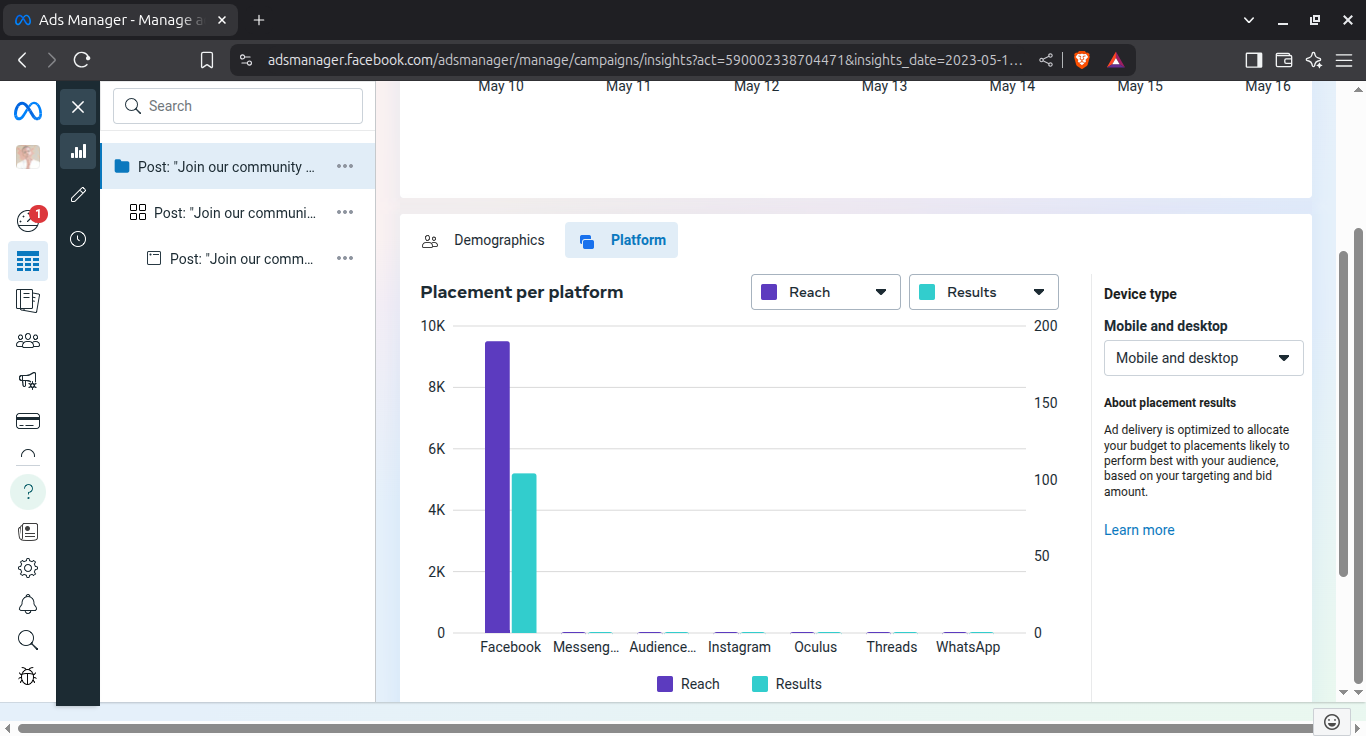
Task: Open more options for the ad set row
Action: pyautogui.click(x=345, y=212)
